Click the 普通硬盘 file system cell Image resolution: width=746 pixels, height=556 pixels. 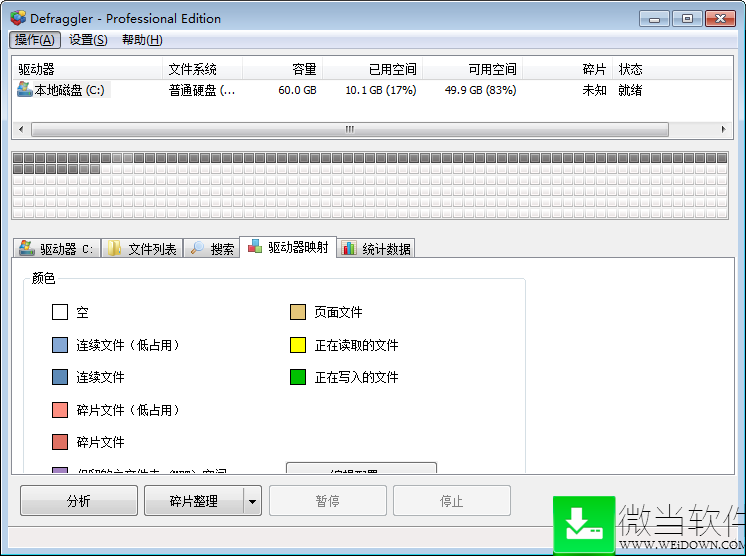click(x=202, y=90)
